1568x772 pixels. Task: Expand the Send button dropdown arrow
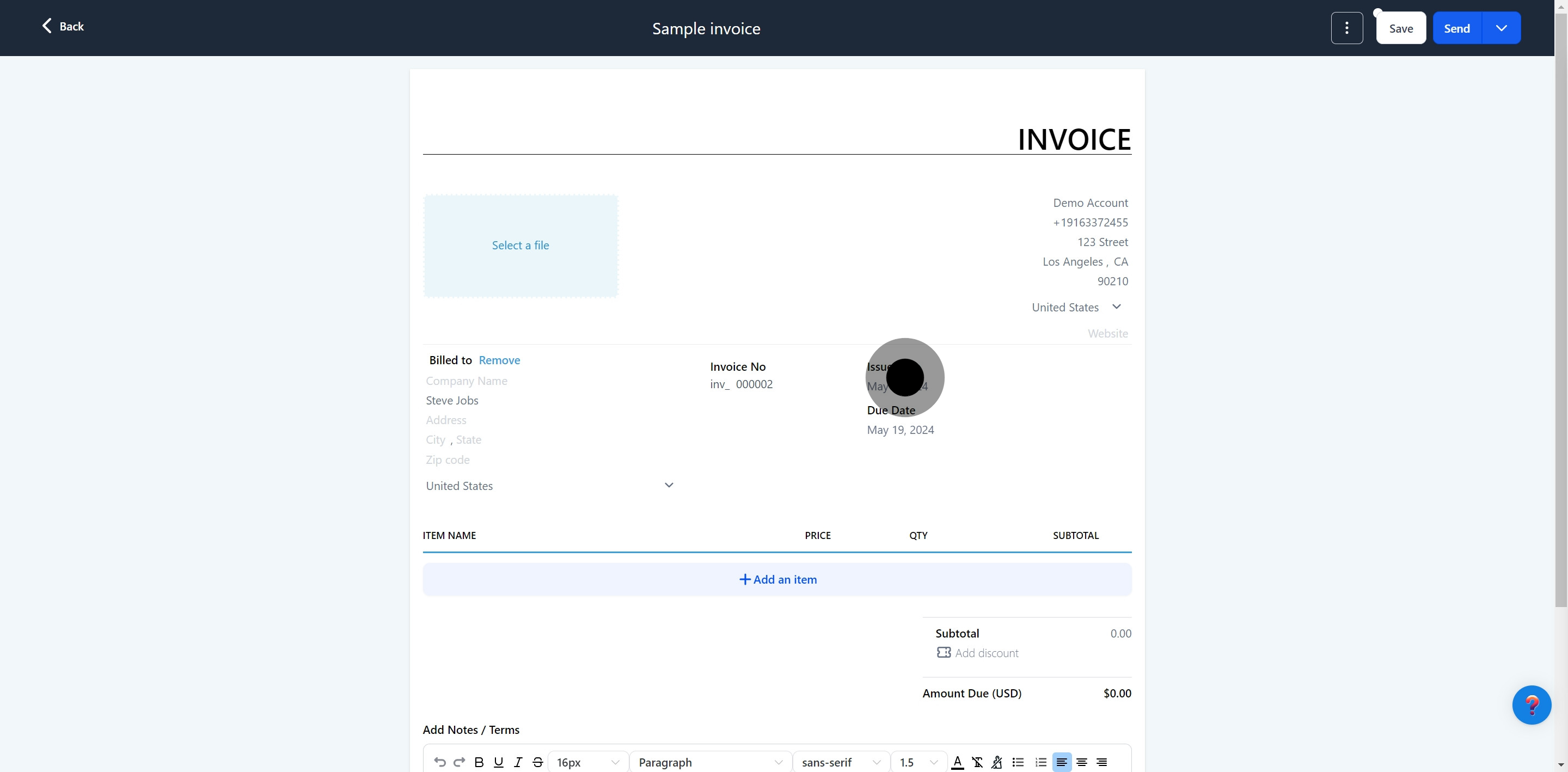pyautogui.click(x=1501, y=28)
